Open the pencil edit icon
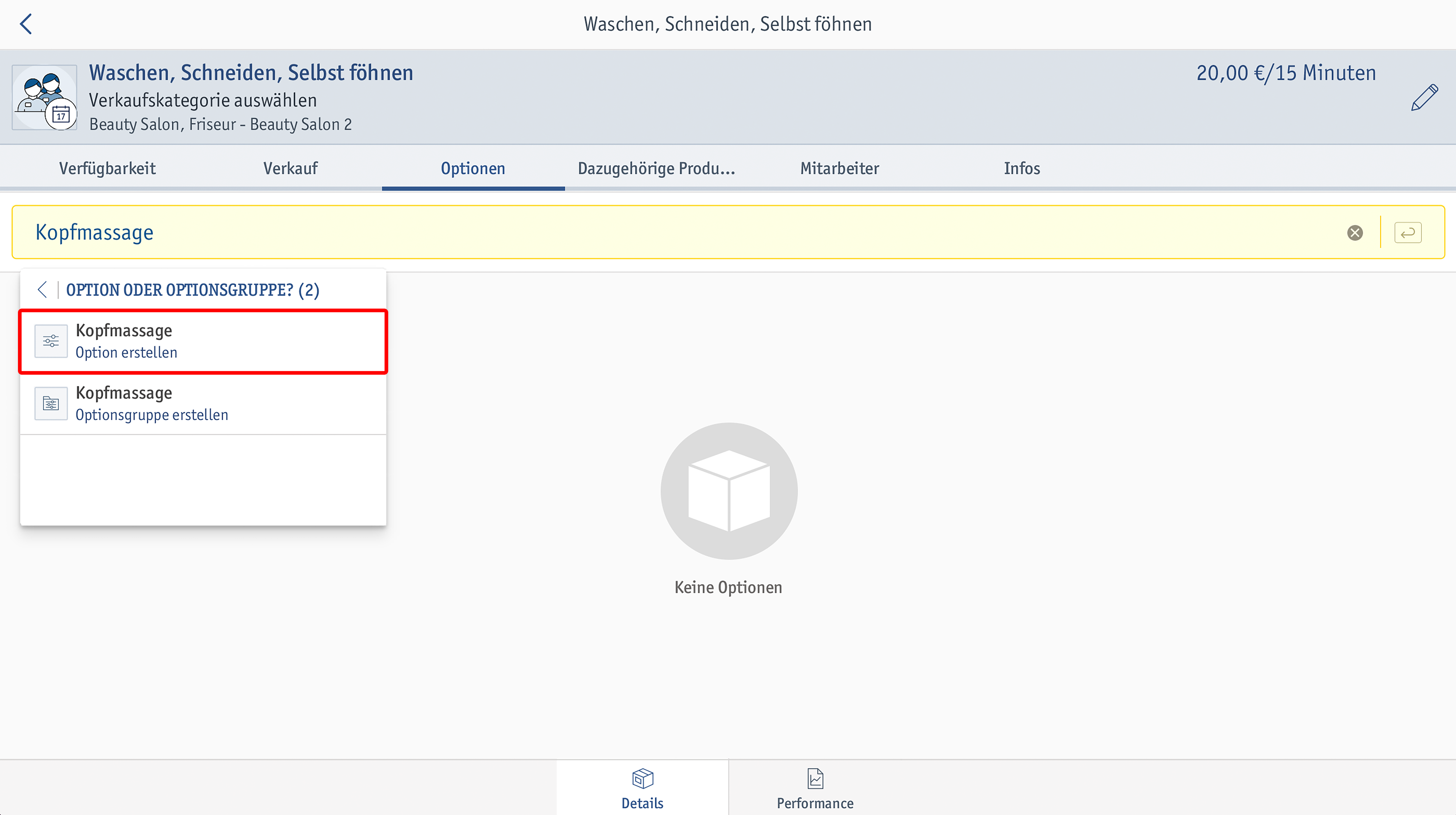Image resolution: width=1456 pixels, height=815 pixels. pos(1424,98)
